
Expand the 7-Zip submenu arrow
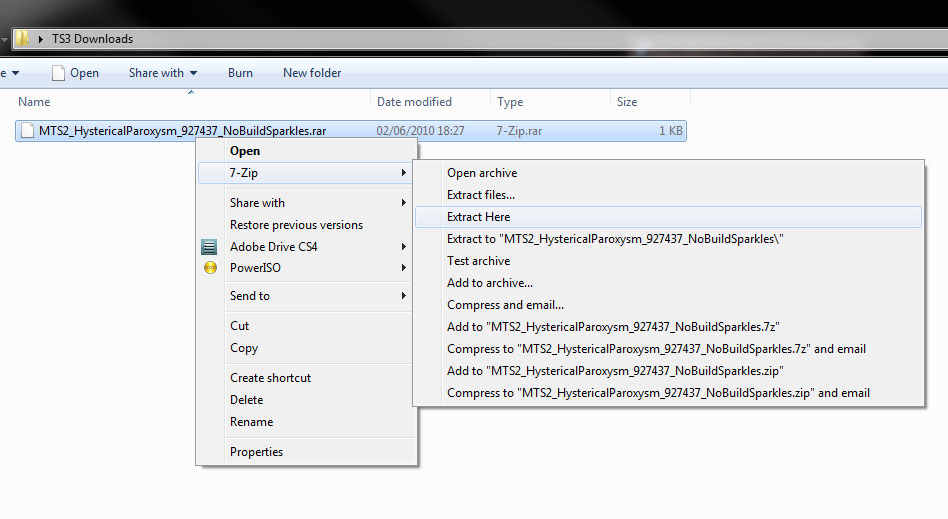coord(403,173)
